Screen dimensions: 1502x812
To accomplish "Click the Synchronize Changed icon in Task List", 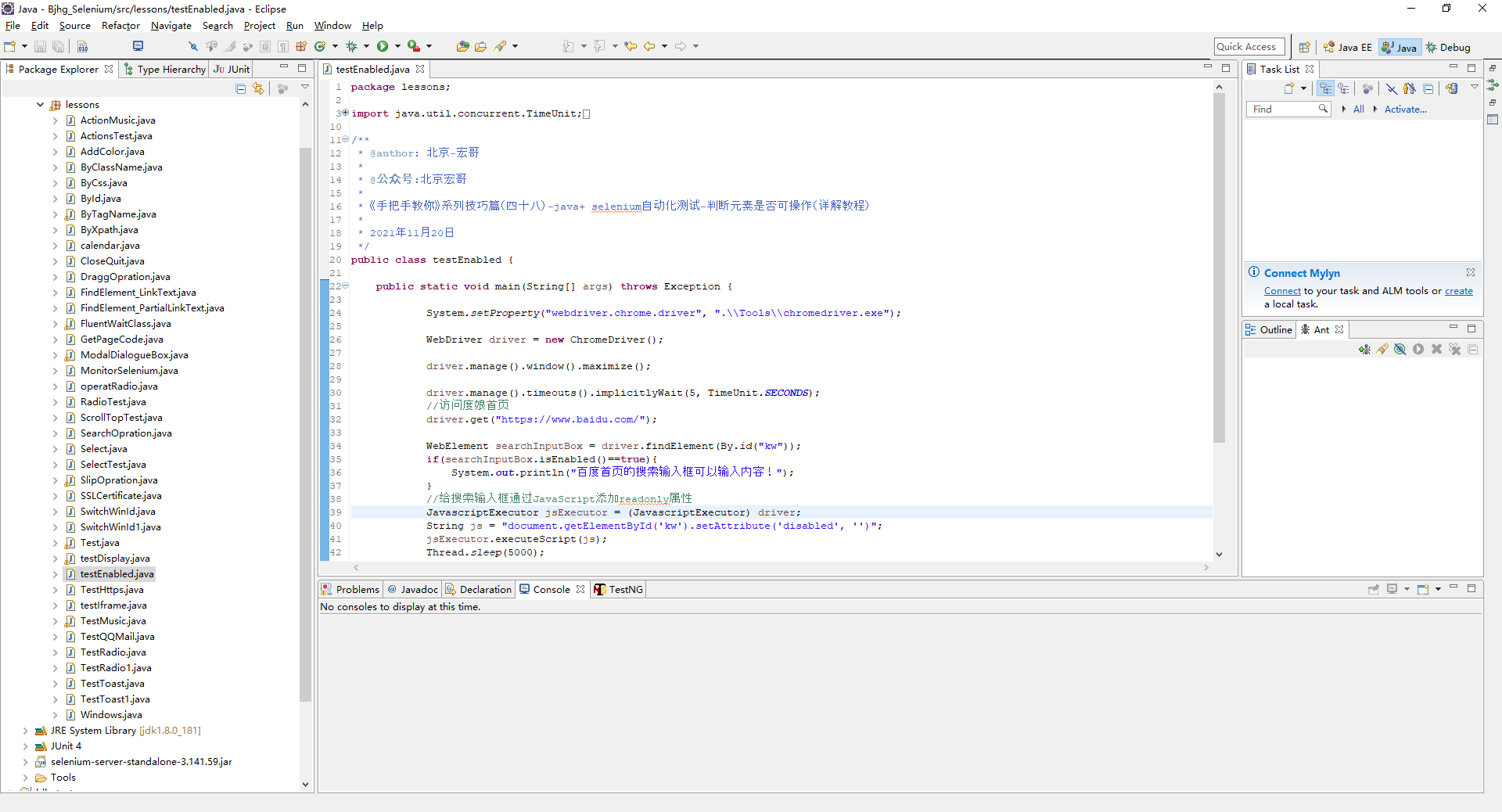I will click(1451, 89).
